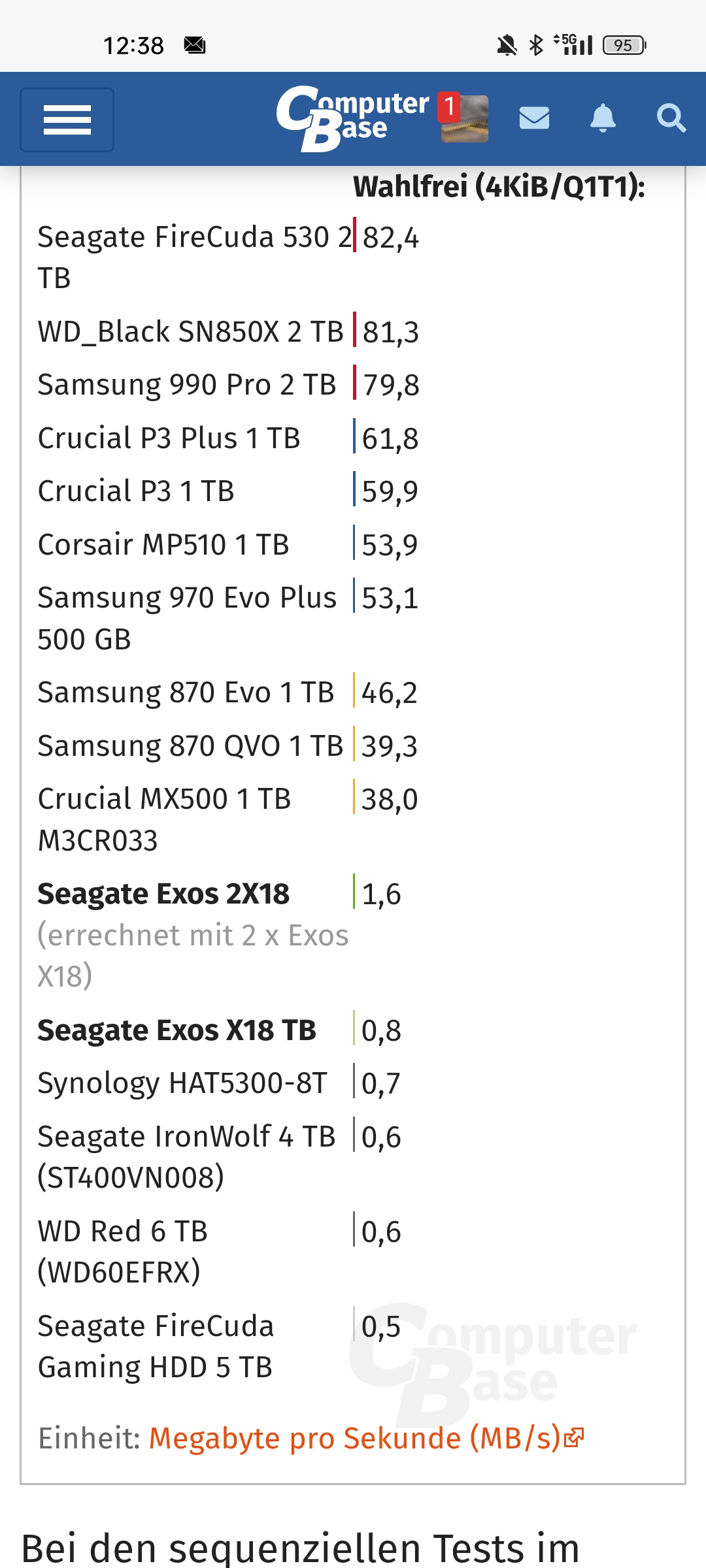Screen dimensions: 706x1568
Task: Tap the Wahlfrei (4KiB/Q1T1) heading
Action: point(499,187)
